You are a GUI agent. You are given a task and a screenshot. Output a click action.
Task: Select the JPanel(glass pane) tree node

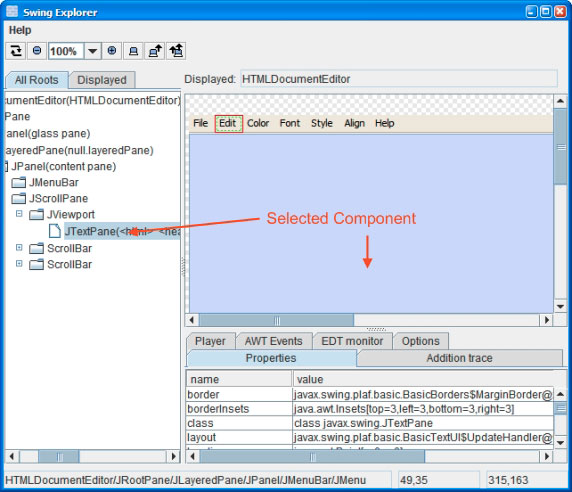48,133
